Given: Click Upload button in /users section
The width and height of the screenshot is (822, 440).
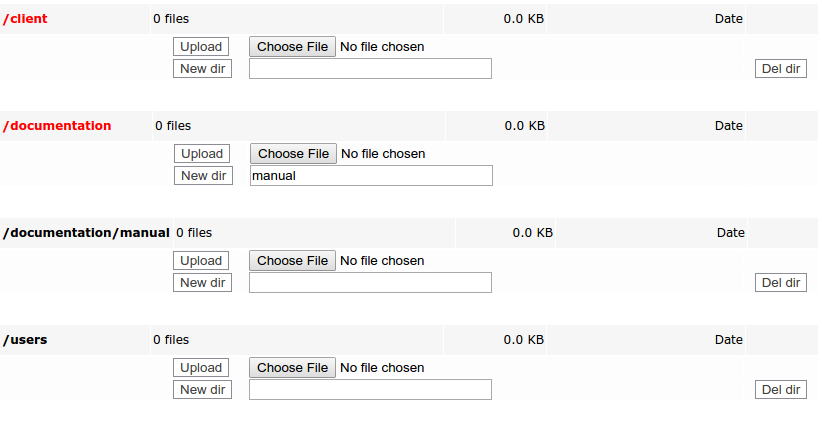Looking at the screenshot, I should tap(201, 367).
